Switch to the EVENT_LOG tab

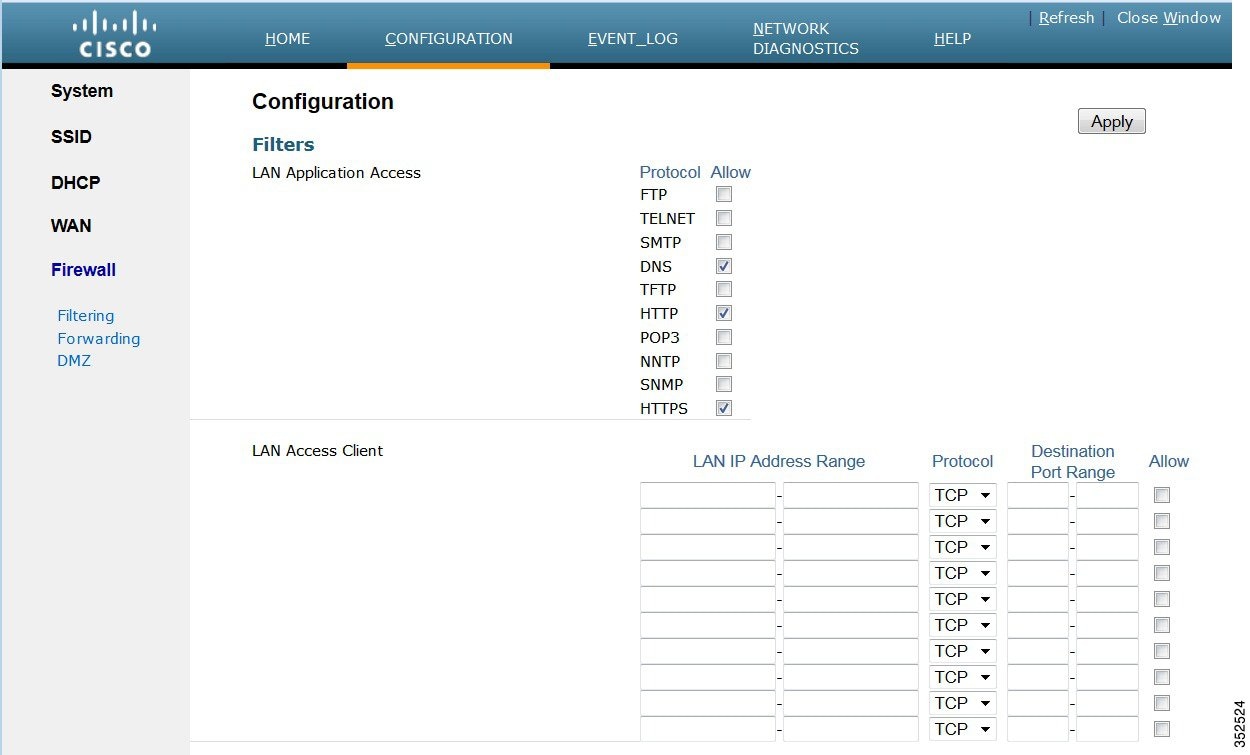[x=632, y=38]
